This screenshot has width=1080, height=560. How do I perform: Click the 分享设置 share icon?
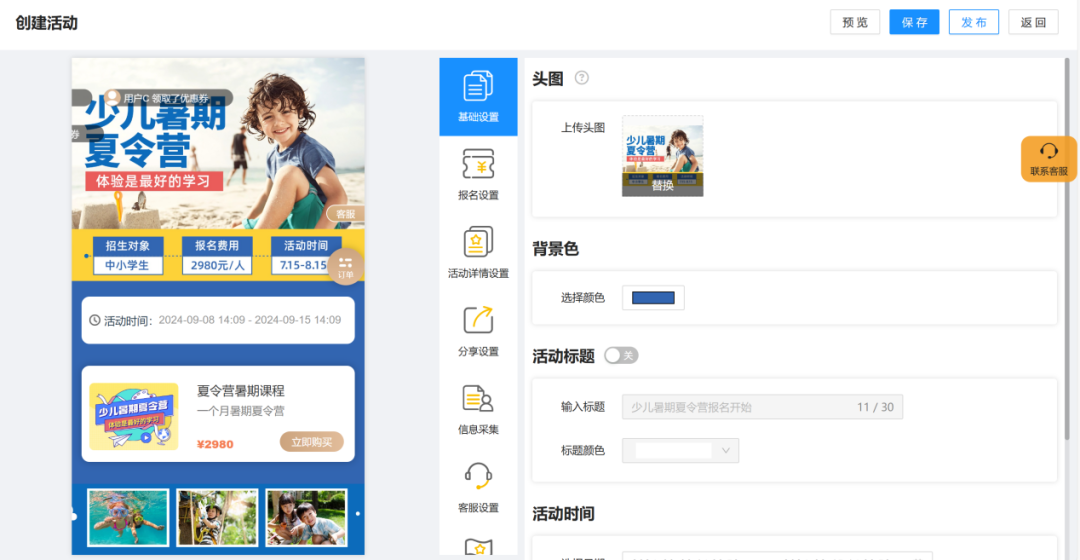coord(478,321)
